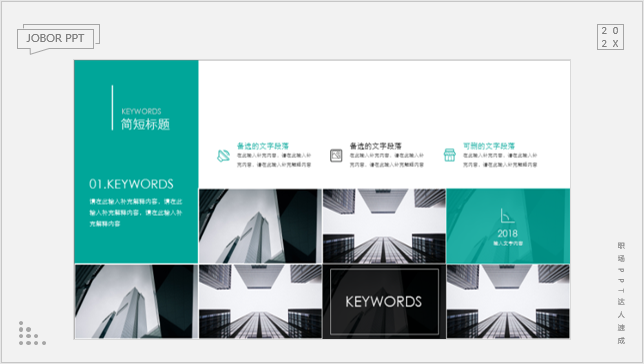Viewport: 644px width, 364px height.
Task: Select the vertical 职场PPT达人速成 text
Action: (x=621, y=293)
